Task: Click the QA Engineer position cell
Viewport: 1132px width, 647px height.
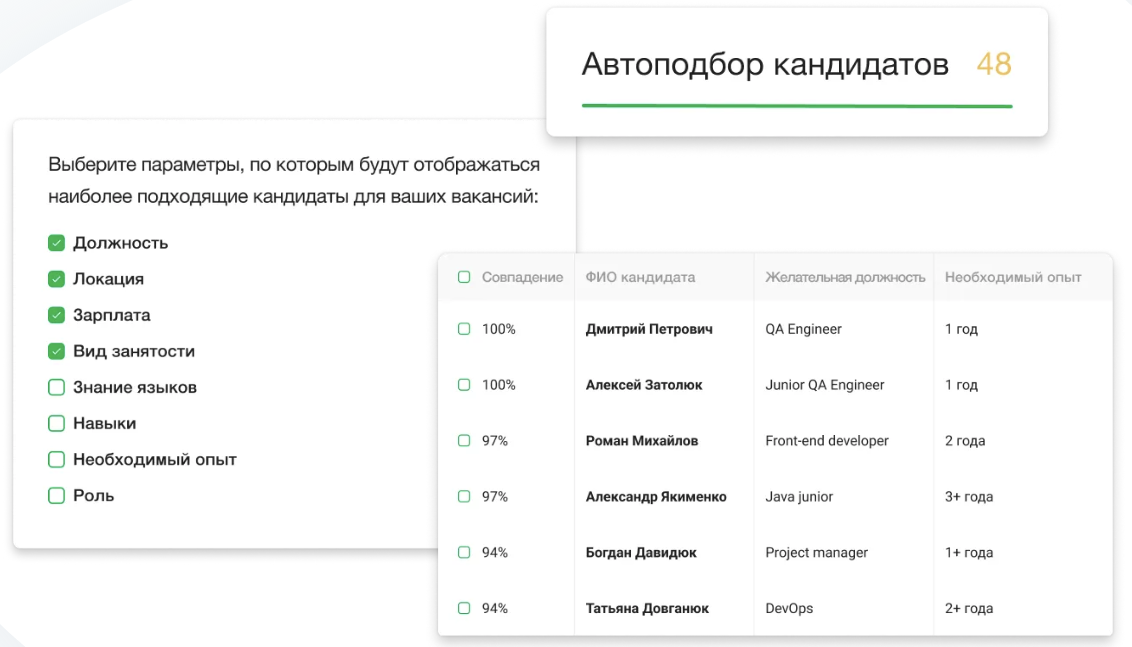Action: pyautogui.click(x=804, y=329)
